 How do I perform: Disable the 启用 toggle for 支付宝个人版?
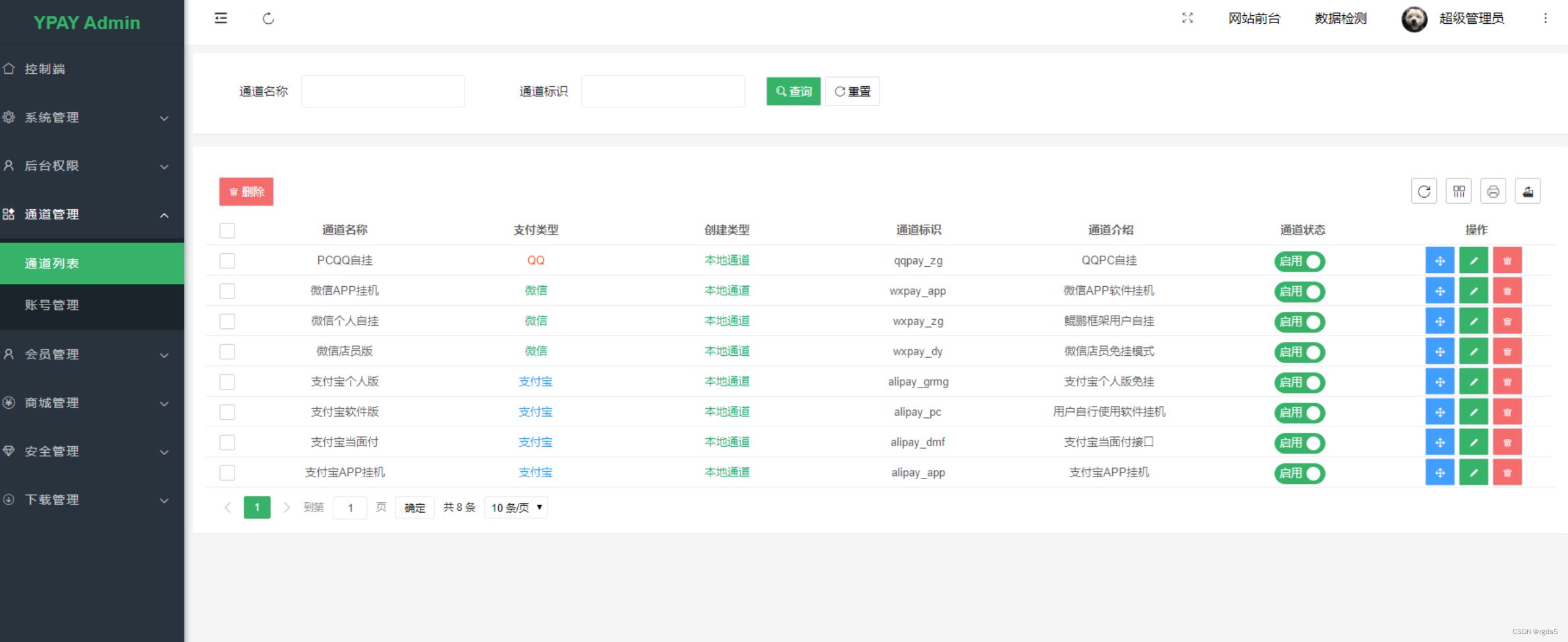(1299, 382)
